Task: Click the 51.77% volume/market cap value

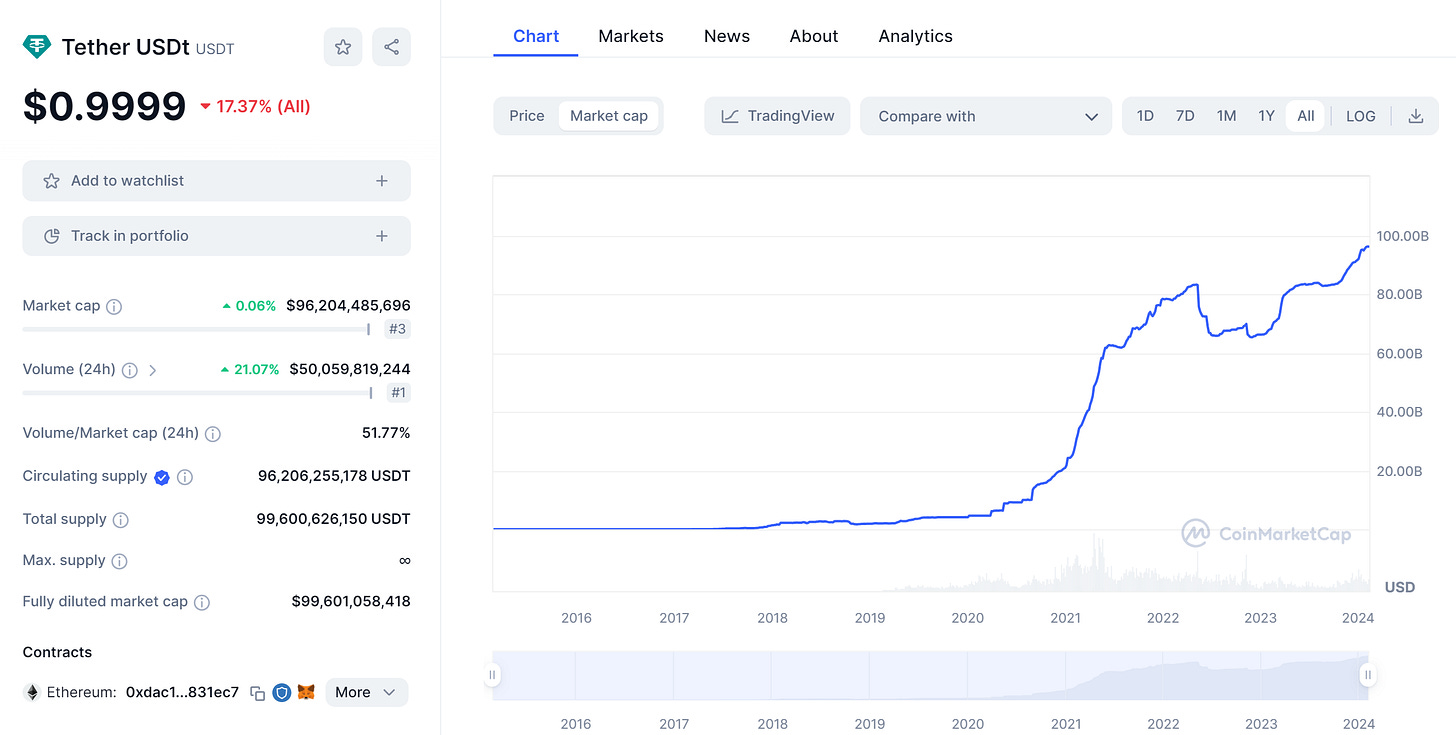Action: pos(386,433)
